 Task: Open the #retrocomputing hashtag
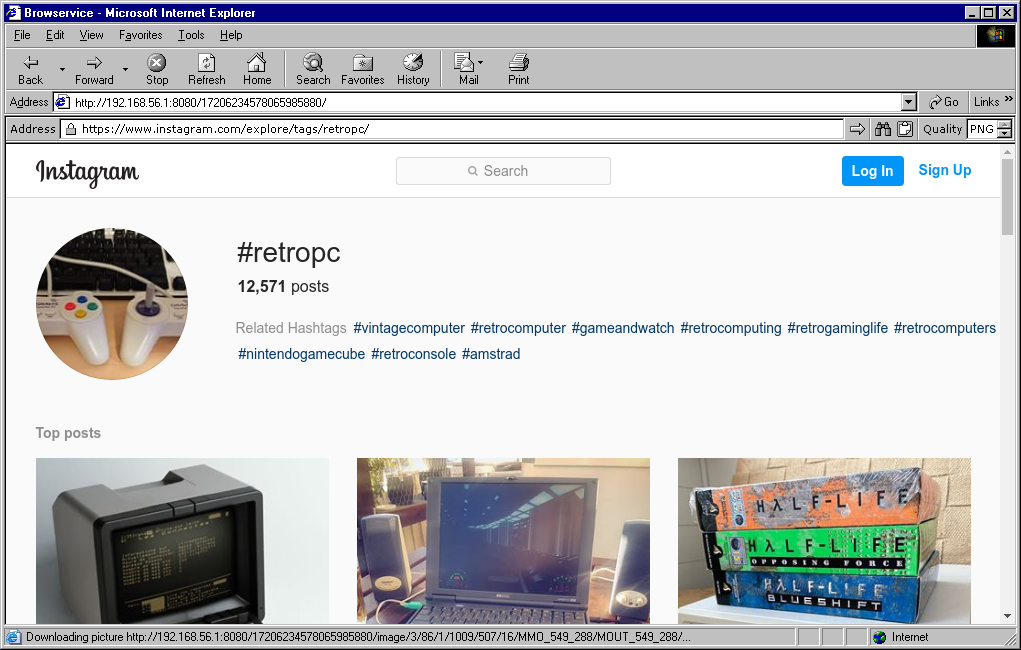tap(731, 328)
